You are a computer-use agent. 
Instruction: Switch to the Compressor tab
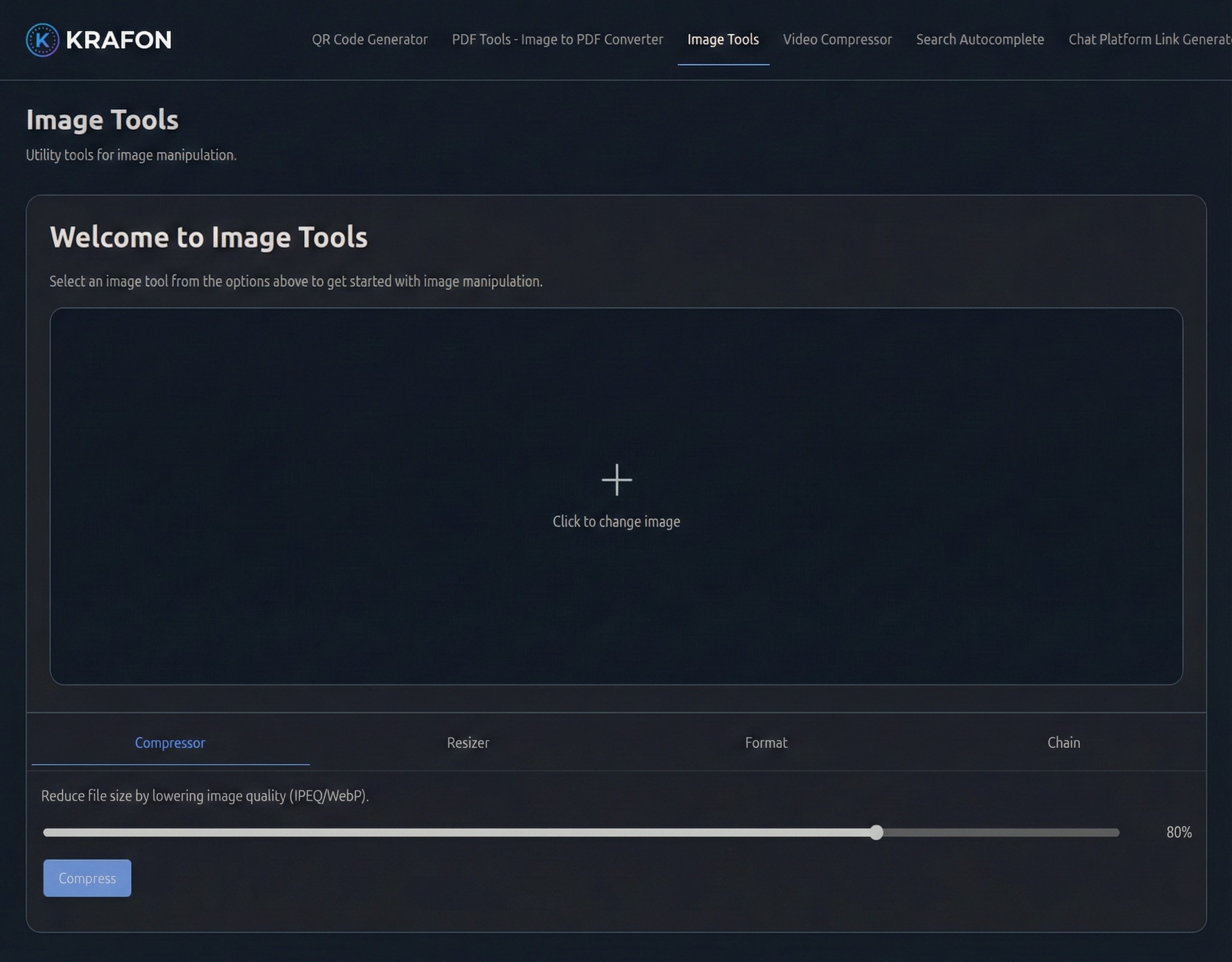coord(170,743)
